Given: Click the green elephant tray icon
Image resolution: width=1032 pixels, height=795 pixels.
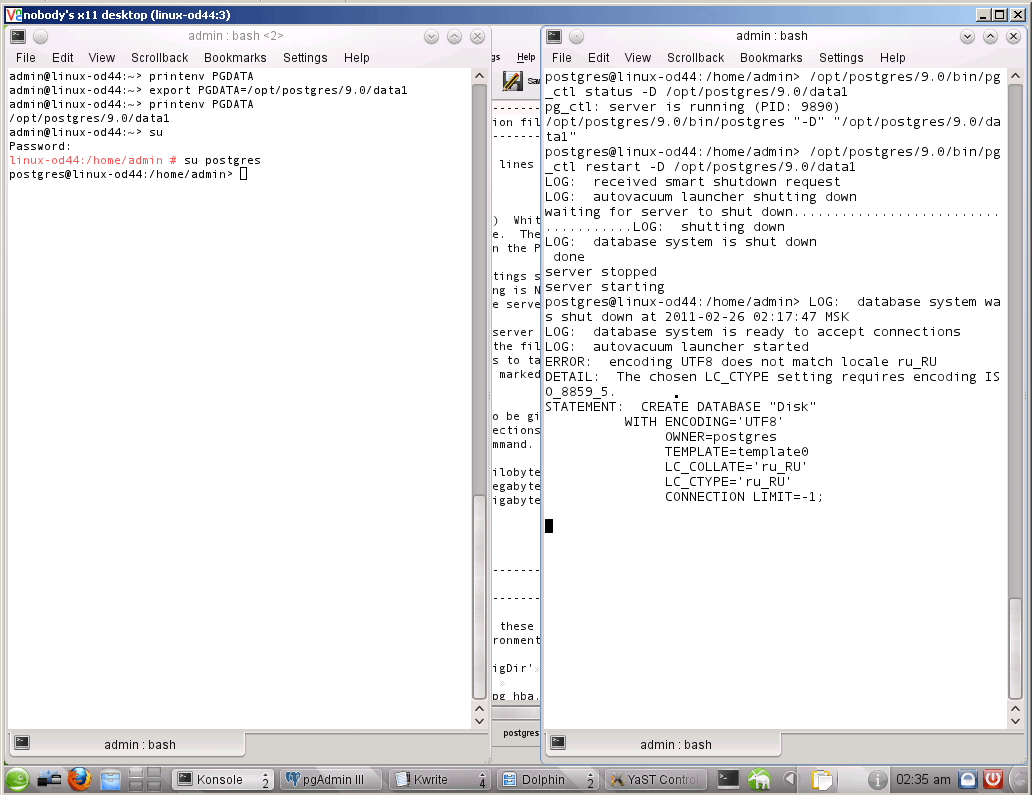Looking at the screenshot, I should tap(759, 780).
